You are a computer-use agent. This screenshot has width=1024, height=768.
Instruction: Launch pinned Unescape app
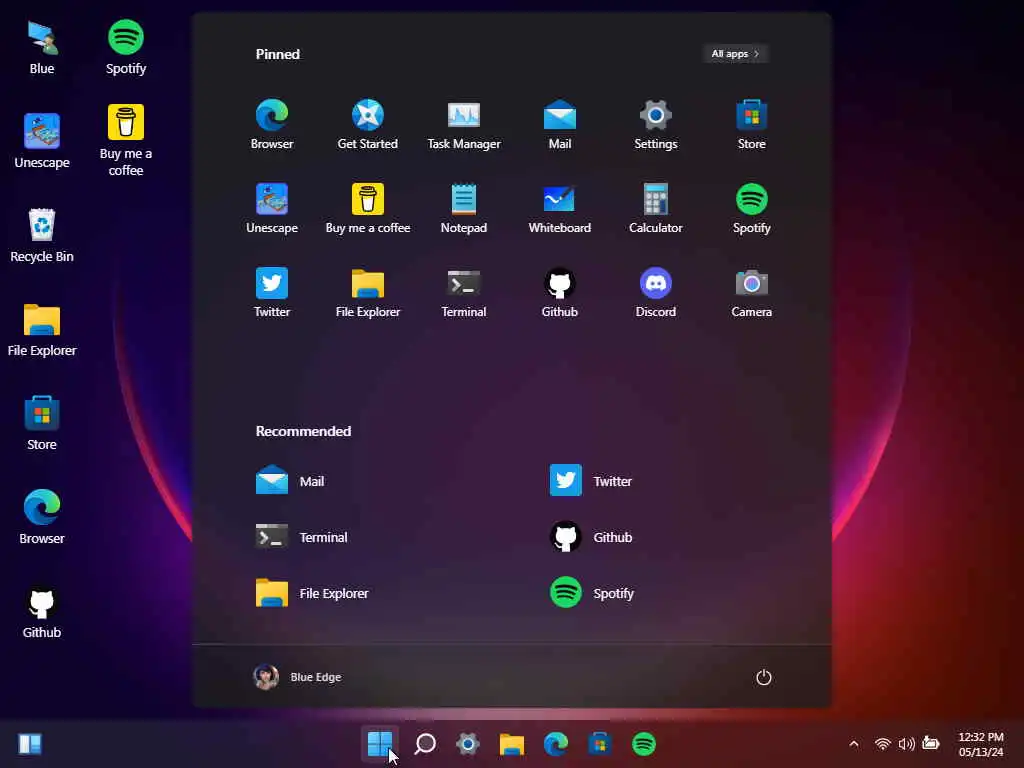click(x=272, y=209)
